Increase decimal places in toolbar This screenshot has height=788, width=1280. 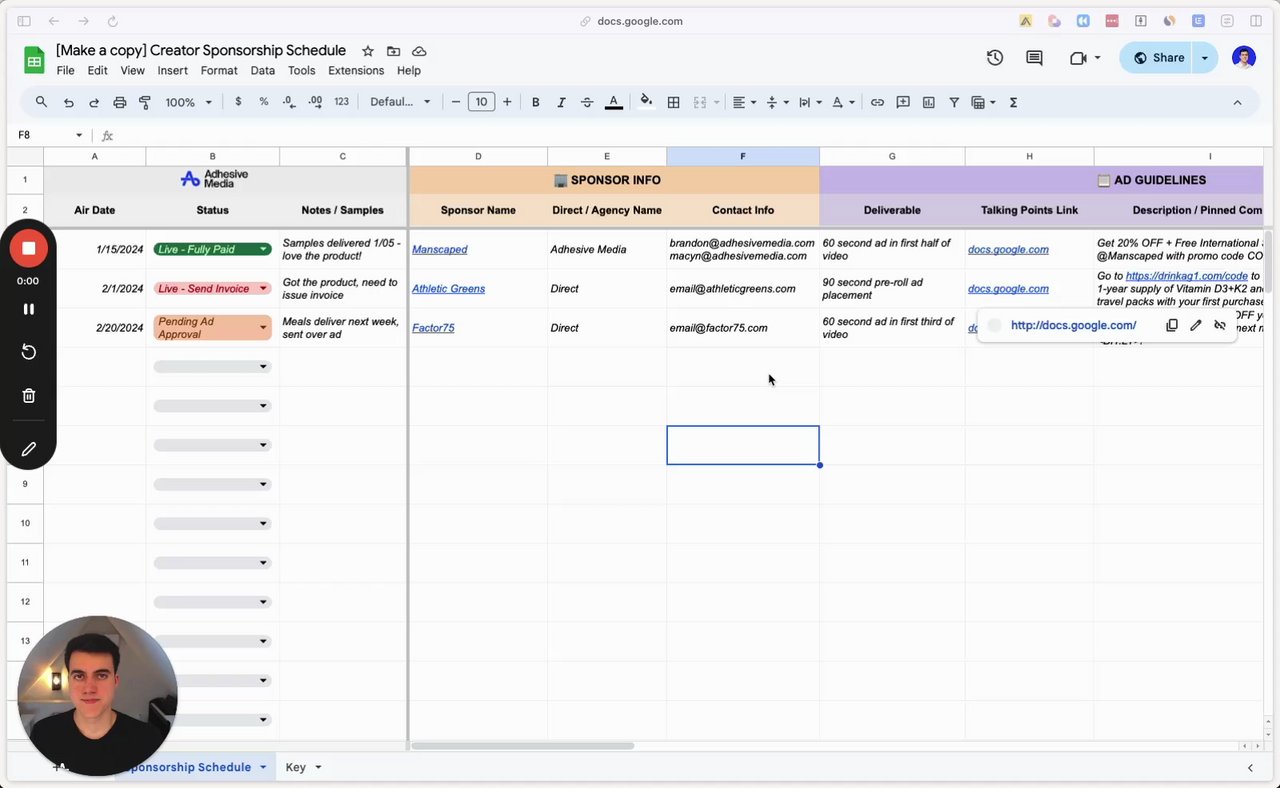pyautogui.click(x=315, y=102)
